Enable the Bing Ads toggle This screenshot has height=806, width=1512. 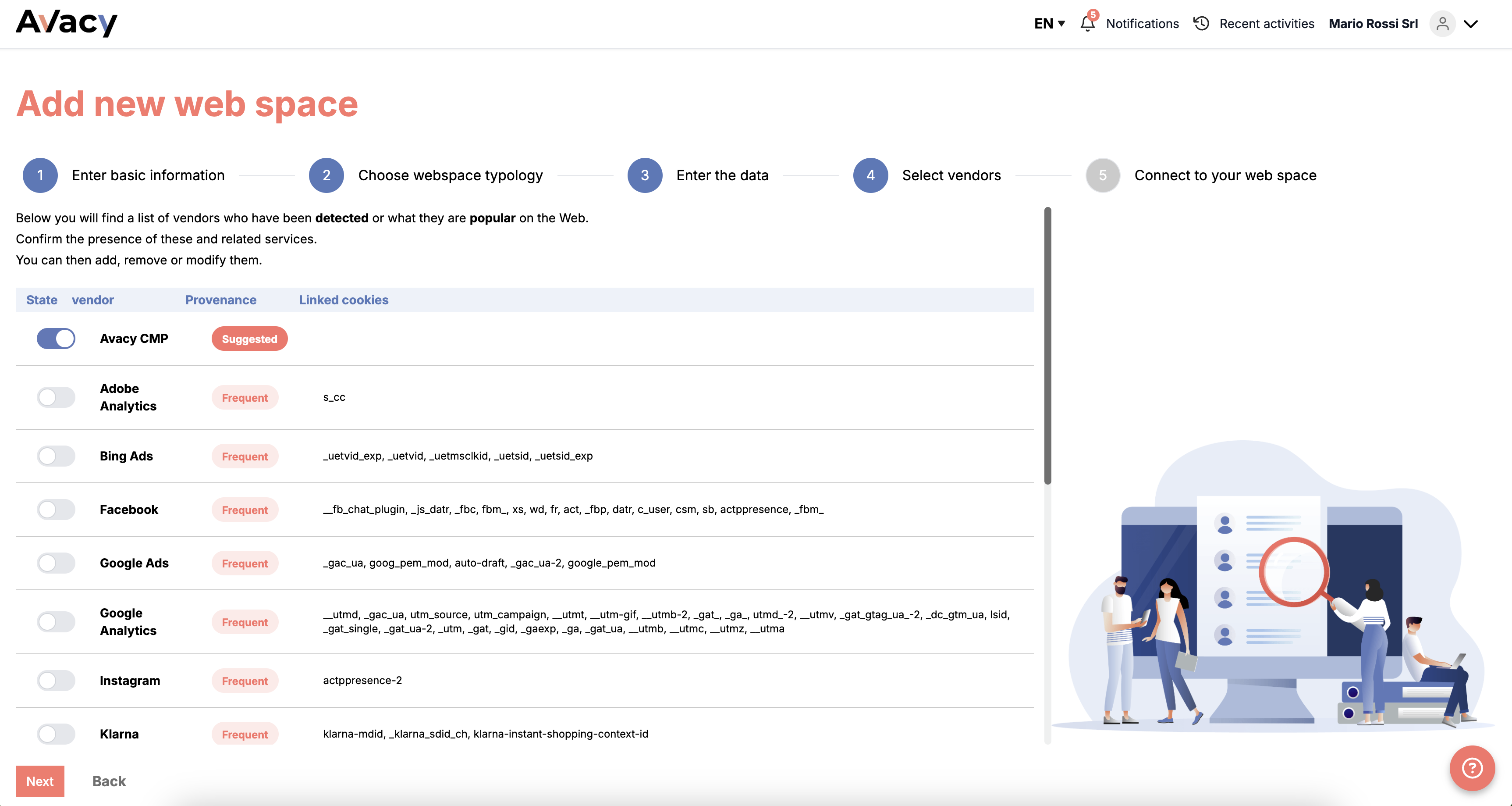point(56,456)
